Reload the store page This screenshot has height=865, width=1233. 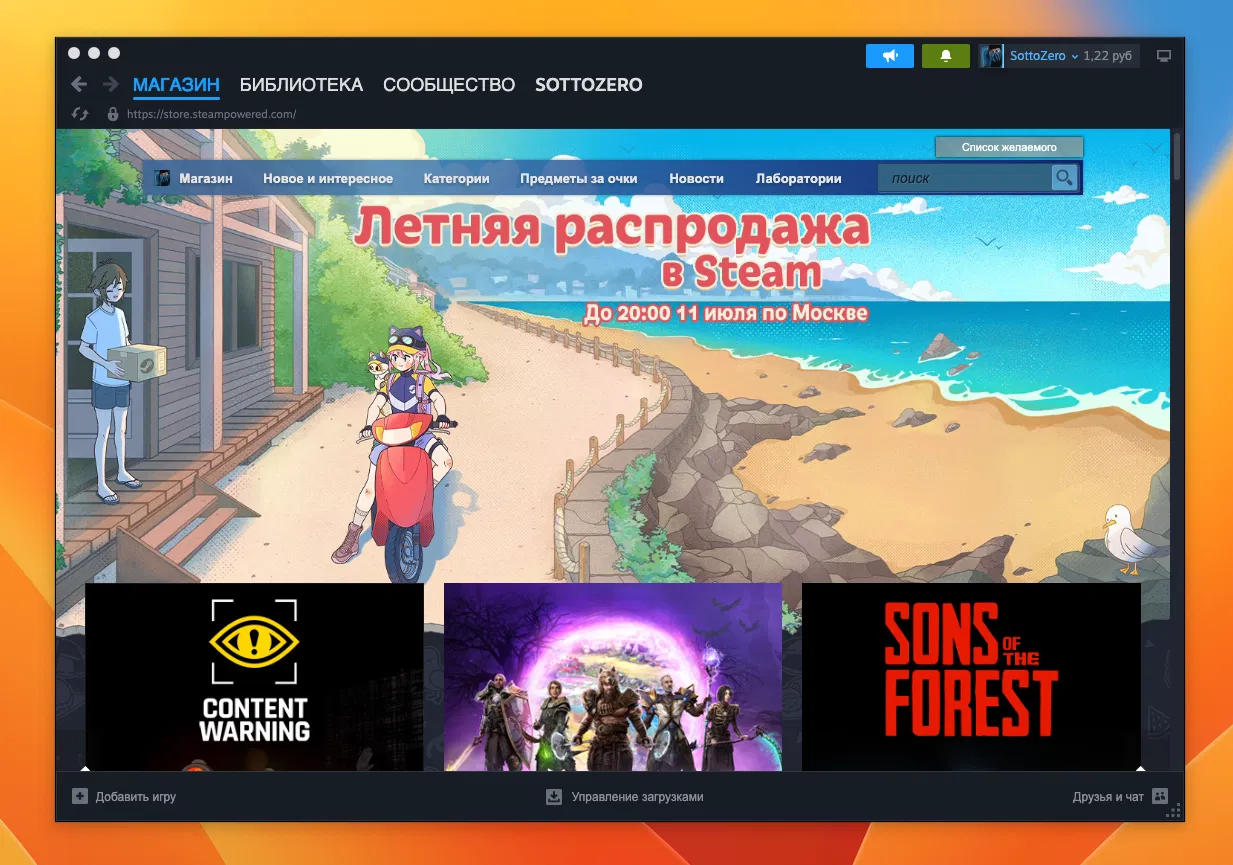coord(79,114)
